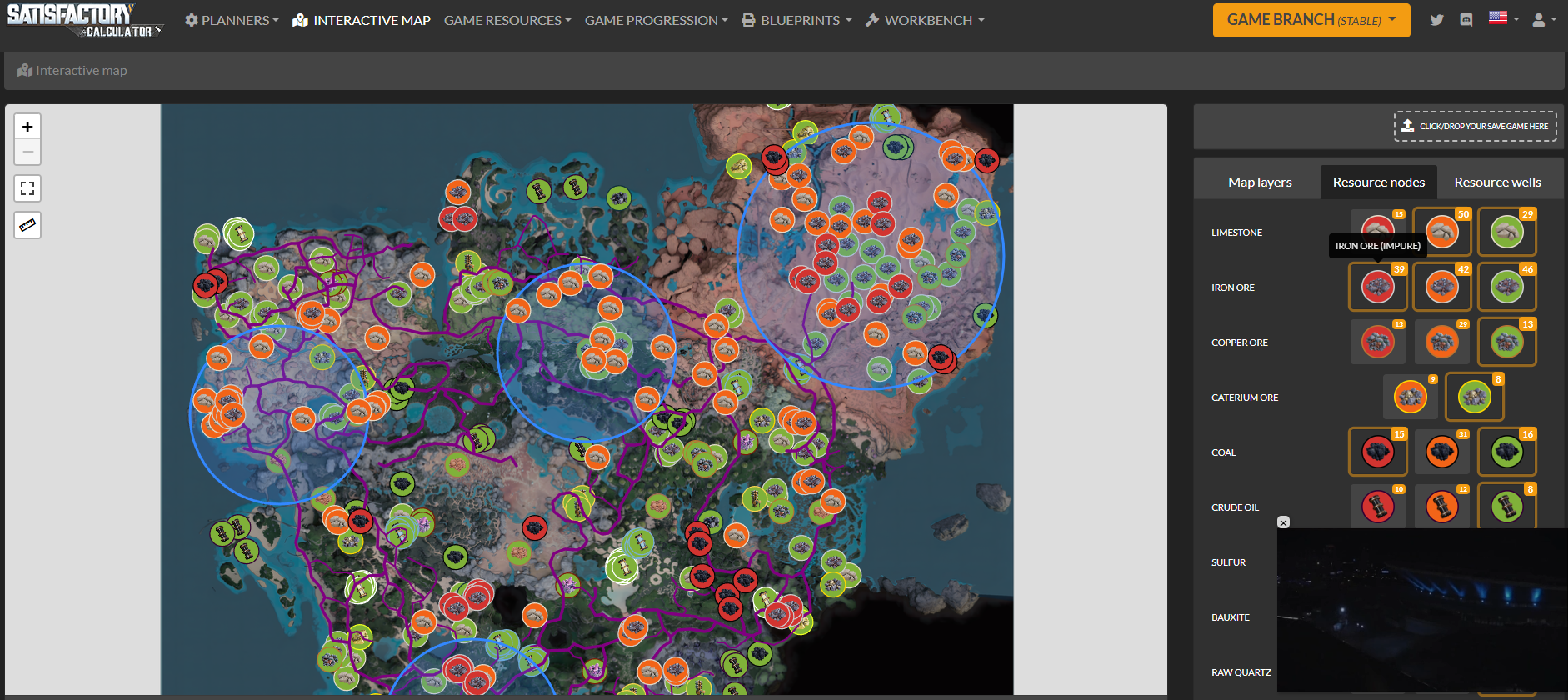
Task: Zoom in on the map
Action: tap(27, 127)
